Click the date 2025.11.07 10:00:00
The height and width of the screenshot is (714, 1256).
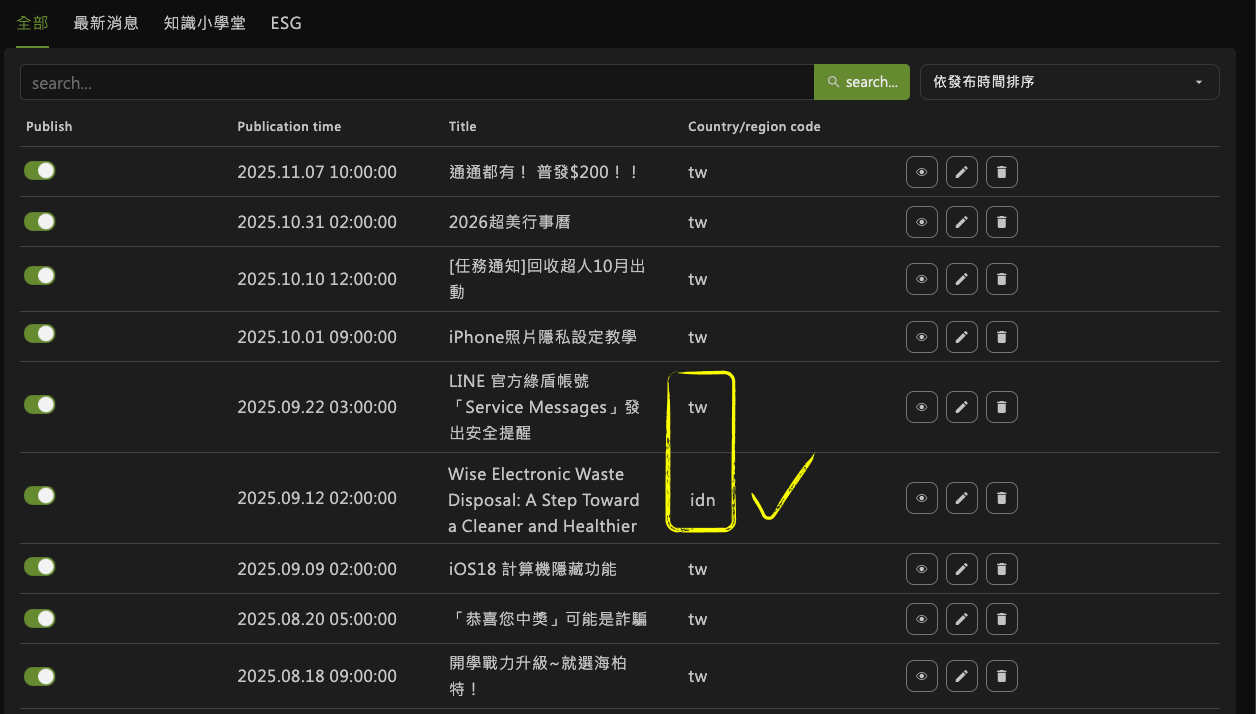(x=317, y=172)
